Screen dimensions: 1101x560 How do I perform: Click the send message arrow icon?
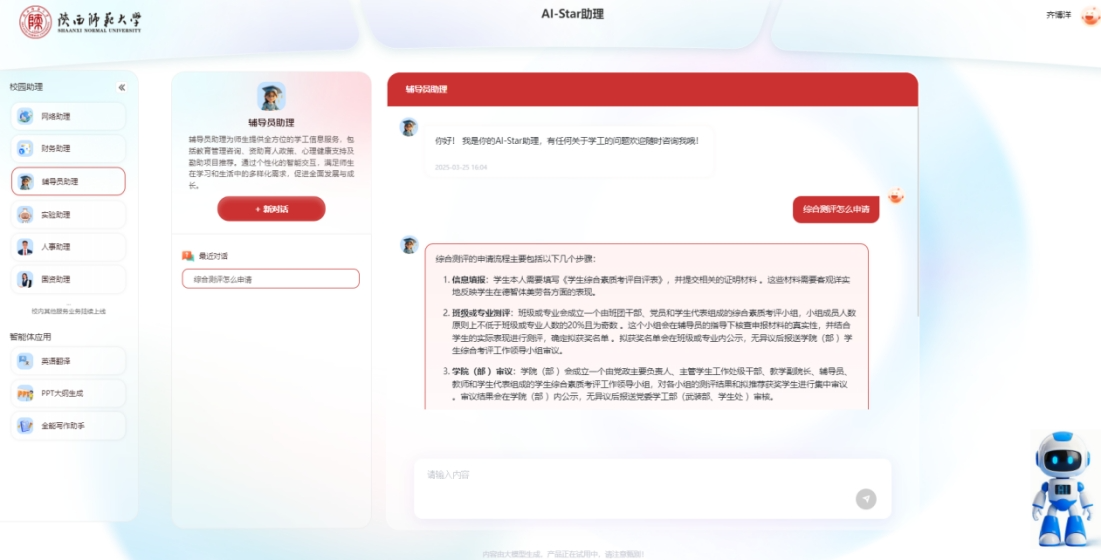[x=865, y=499]
